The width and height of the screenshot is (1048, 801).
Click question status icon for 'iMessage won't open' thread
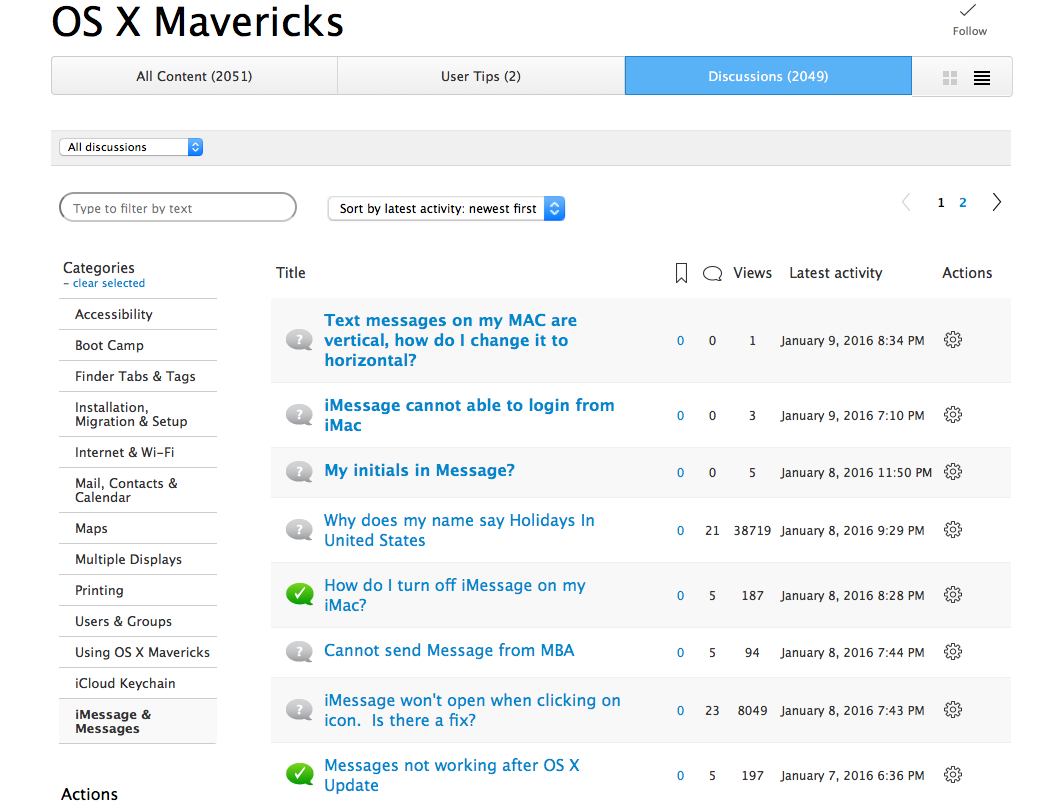(x=299, y=710)
